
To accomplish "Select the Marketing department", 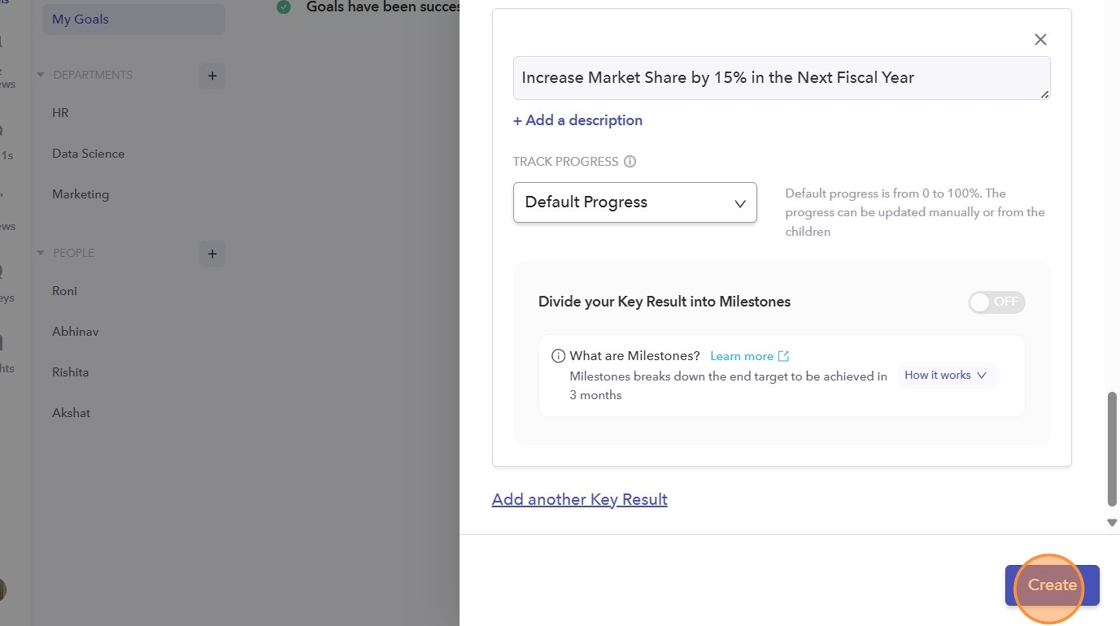I will click(81, 195).
